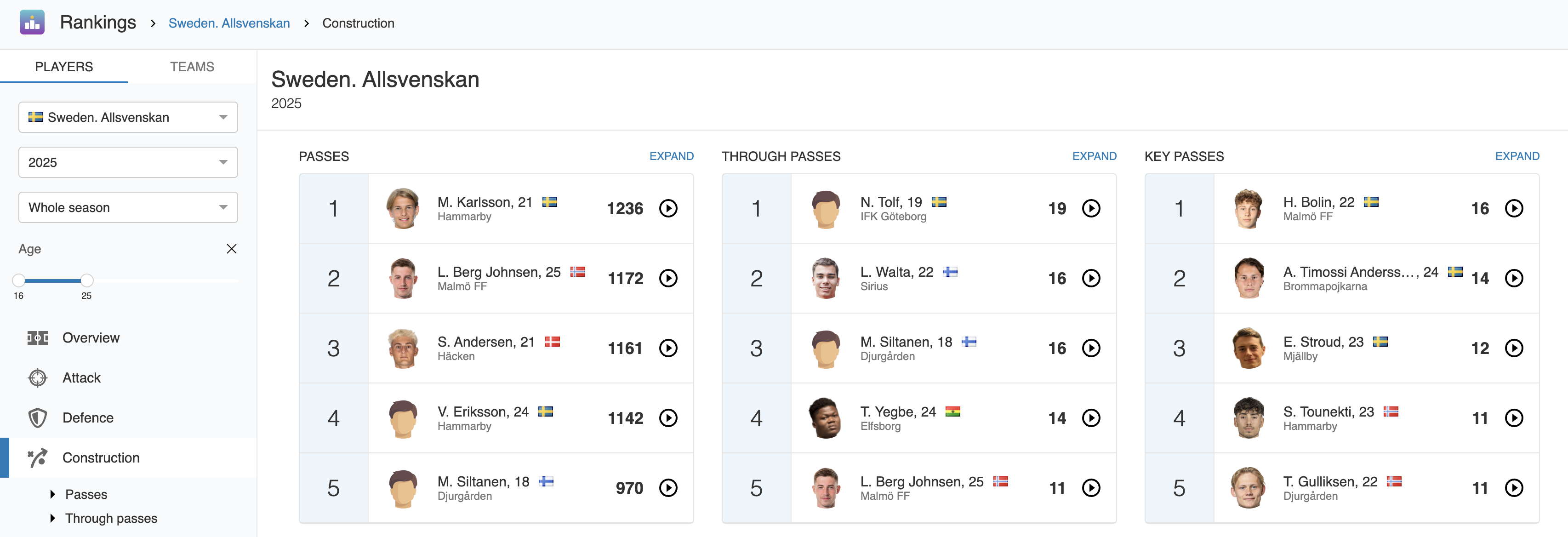Expand the KEY PASSES ranking list
1568x537 pixels.
1516,156
